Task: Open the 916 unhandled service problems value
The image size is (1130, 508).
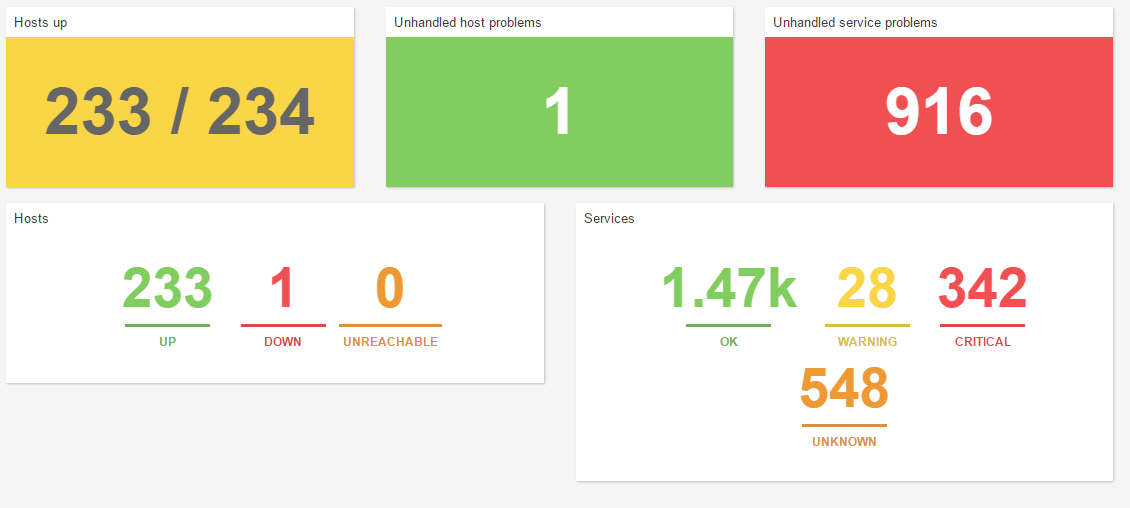Action: tap(938, 112)
